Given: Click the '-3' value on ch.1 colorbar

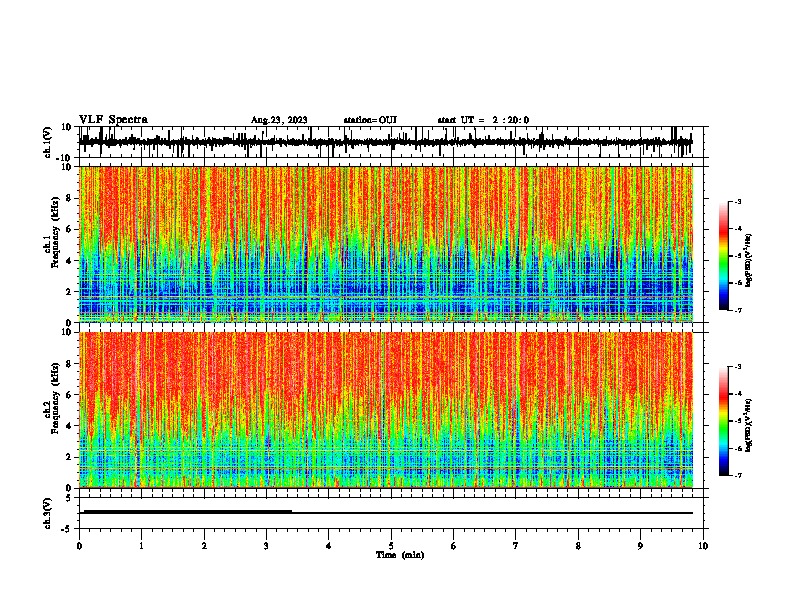Looking at the screenshot, I should click(737, 201).
